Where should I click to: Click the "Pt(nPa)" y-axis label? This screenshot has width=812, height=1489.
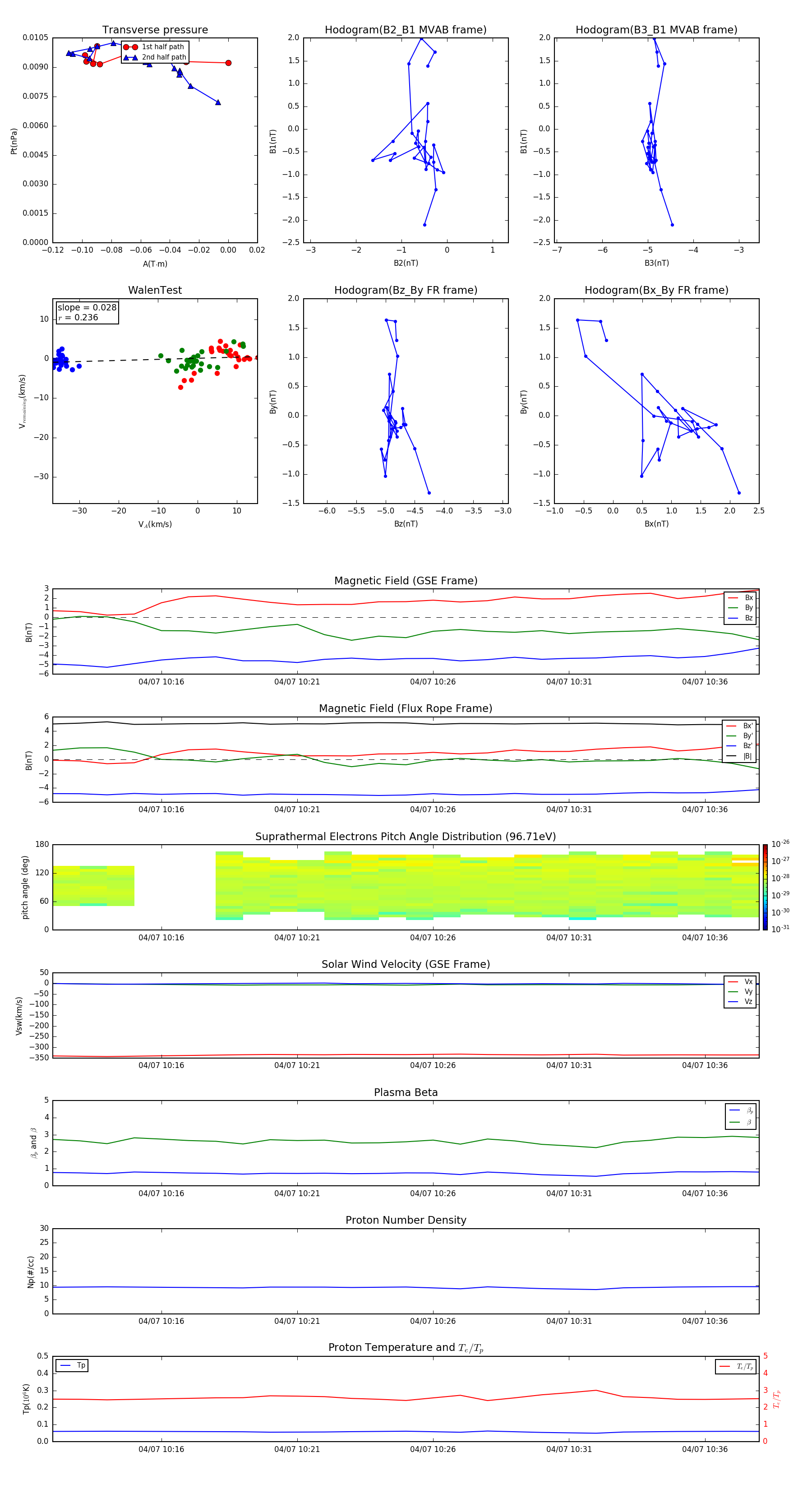point(14,141)
